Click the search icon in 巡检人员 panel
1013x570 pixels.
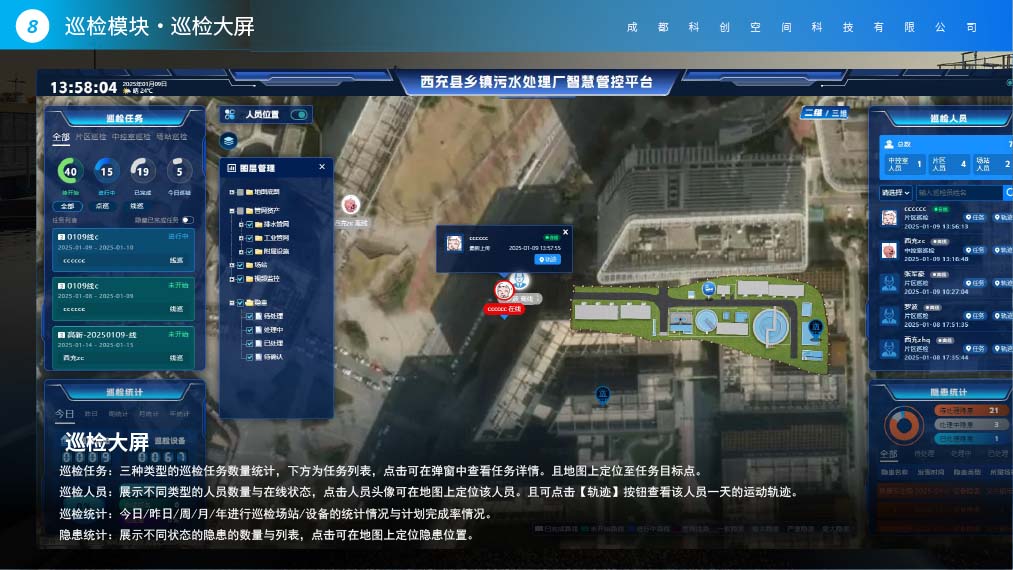point(1007,192)
